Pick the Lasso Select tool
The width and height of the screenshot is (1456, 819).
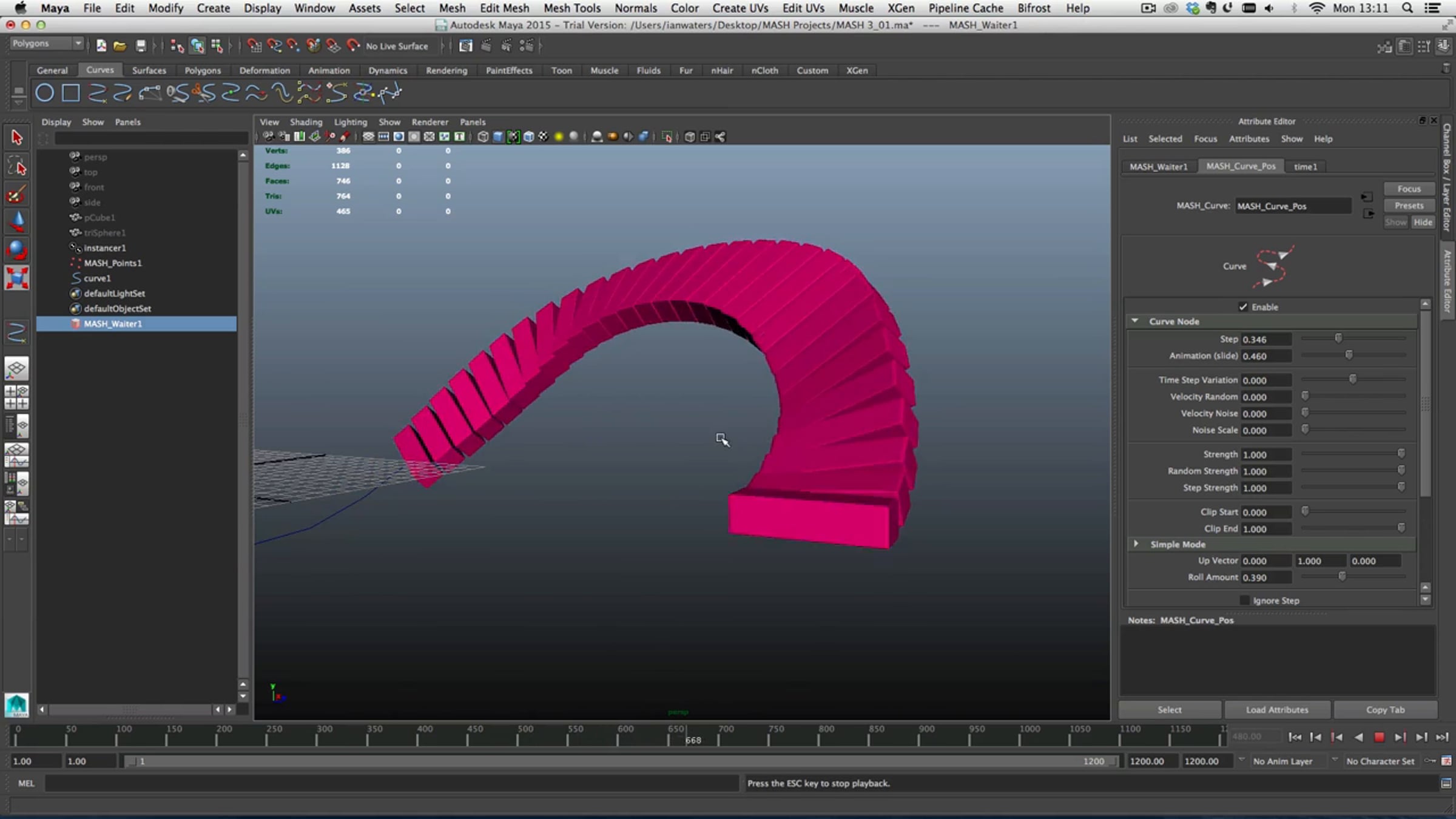16,166
